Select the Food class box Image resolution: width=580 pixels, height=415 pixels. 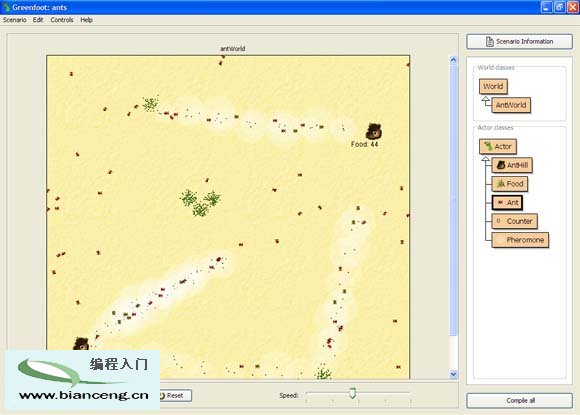tap(510, 184)
